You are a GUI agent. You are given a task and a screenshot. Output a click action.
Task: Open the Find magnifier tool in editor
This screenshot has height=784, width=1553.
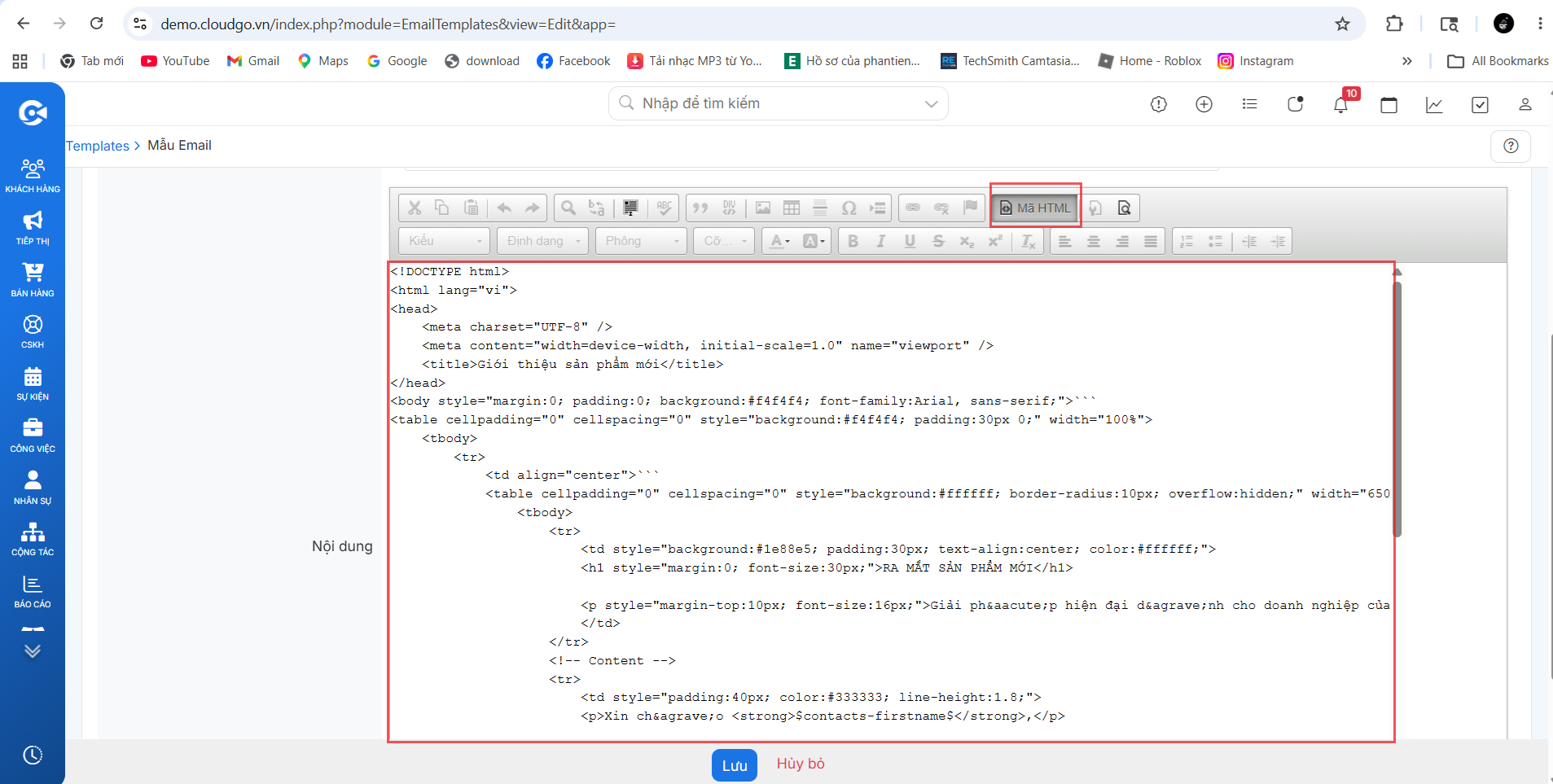point(569,208)
